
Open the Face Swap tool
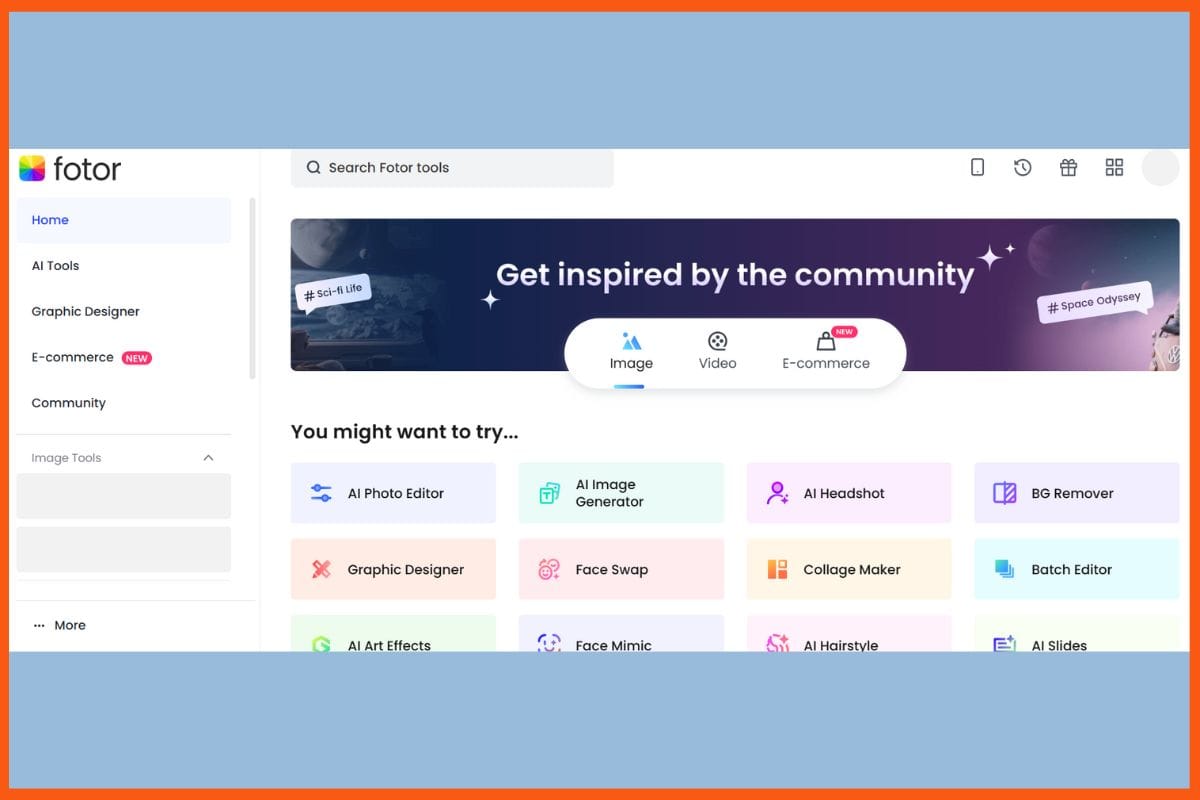621,569
